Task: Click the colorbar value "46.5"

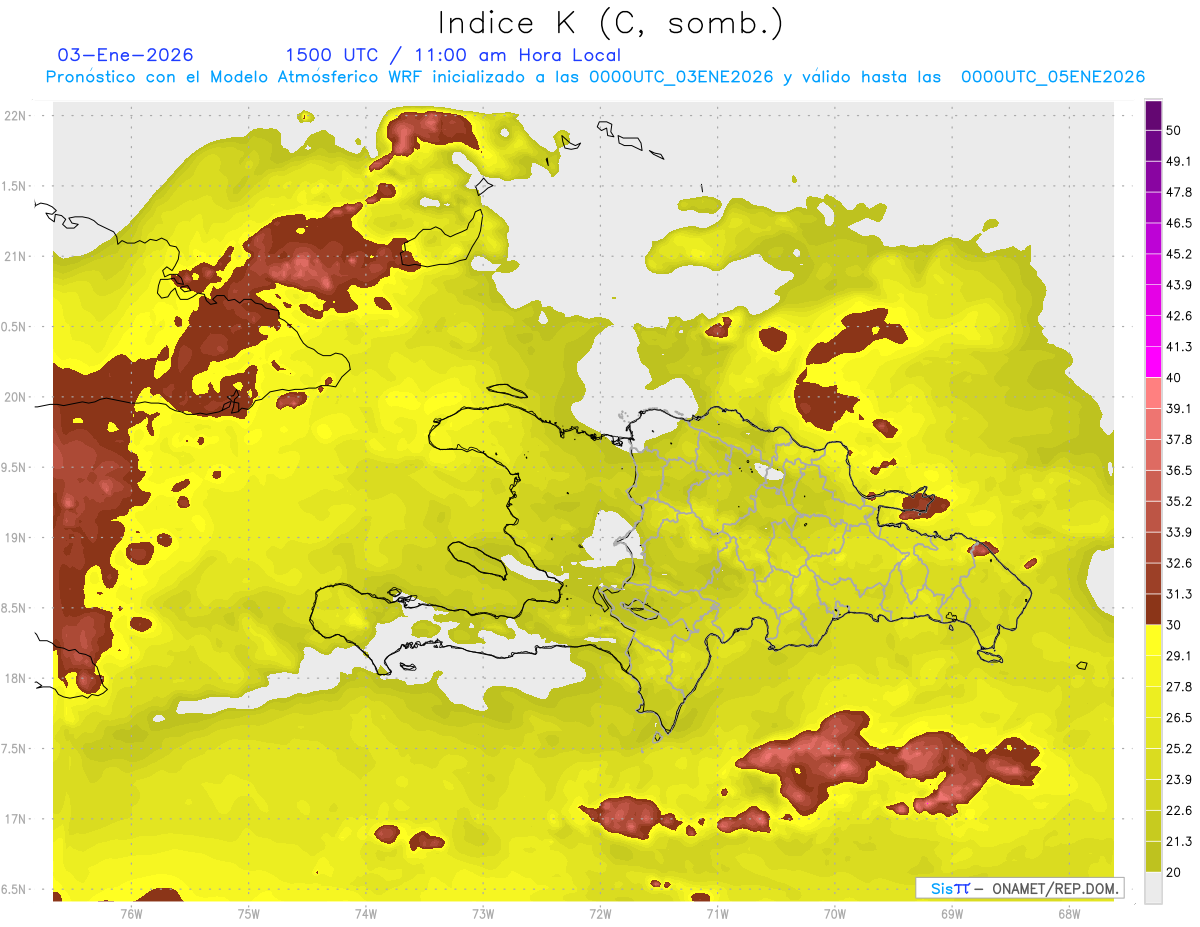Action: click(x=1179, y=223)
